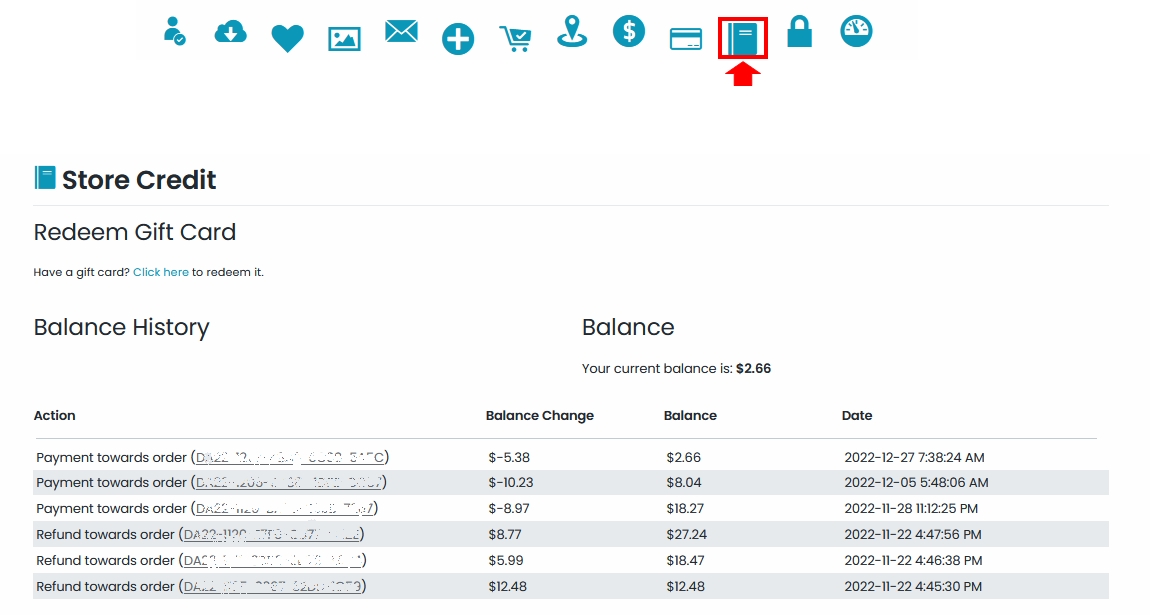Click the plus circle icon
Viewport: 1150px width, 615px height.
pyautogui.click(x=458, y=39)
